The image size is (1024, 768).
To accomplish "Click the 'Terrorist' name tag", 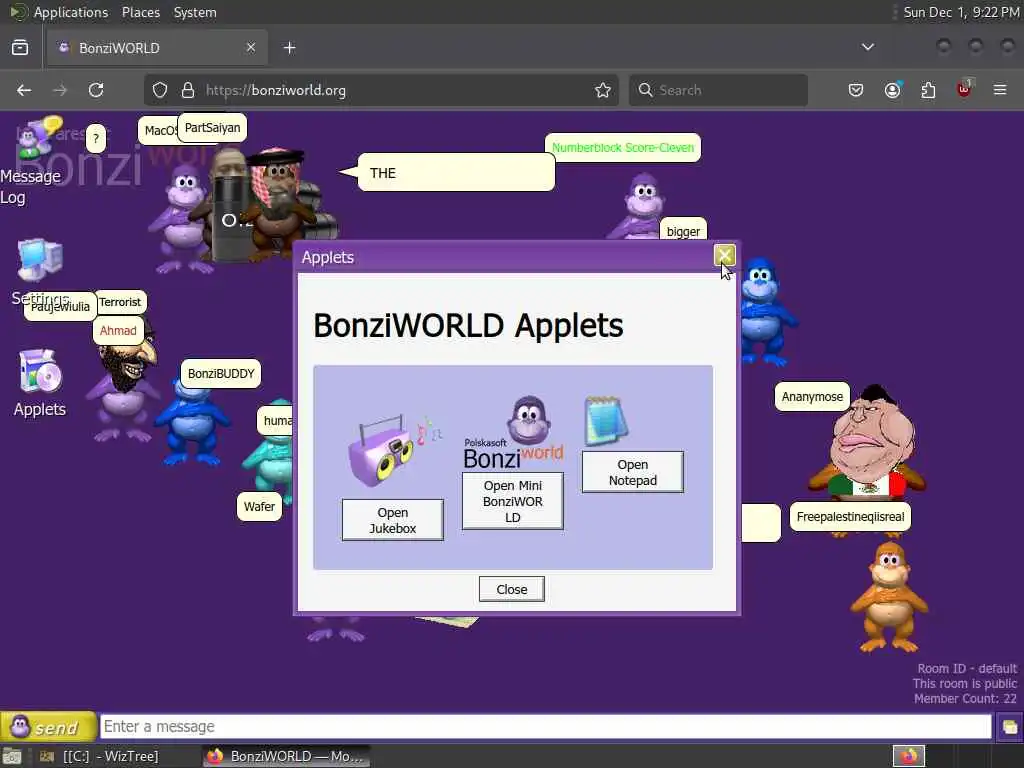I will (x=120, y=302).
